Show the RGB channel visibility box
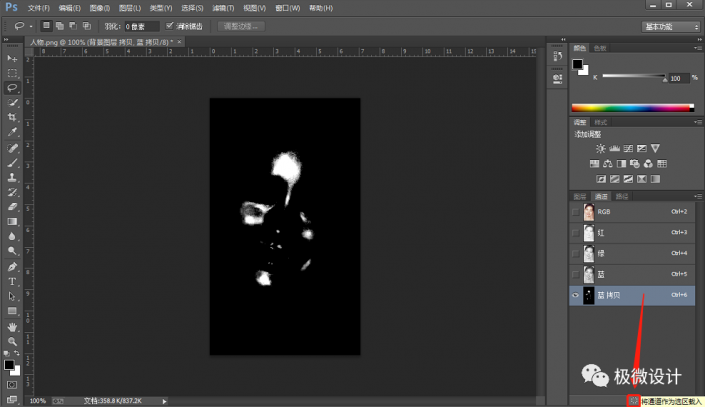The width and height of the screenshot is (705, 407). (575, 212)
